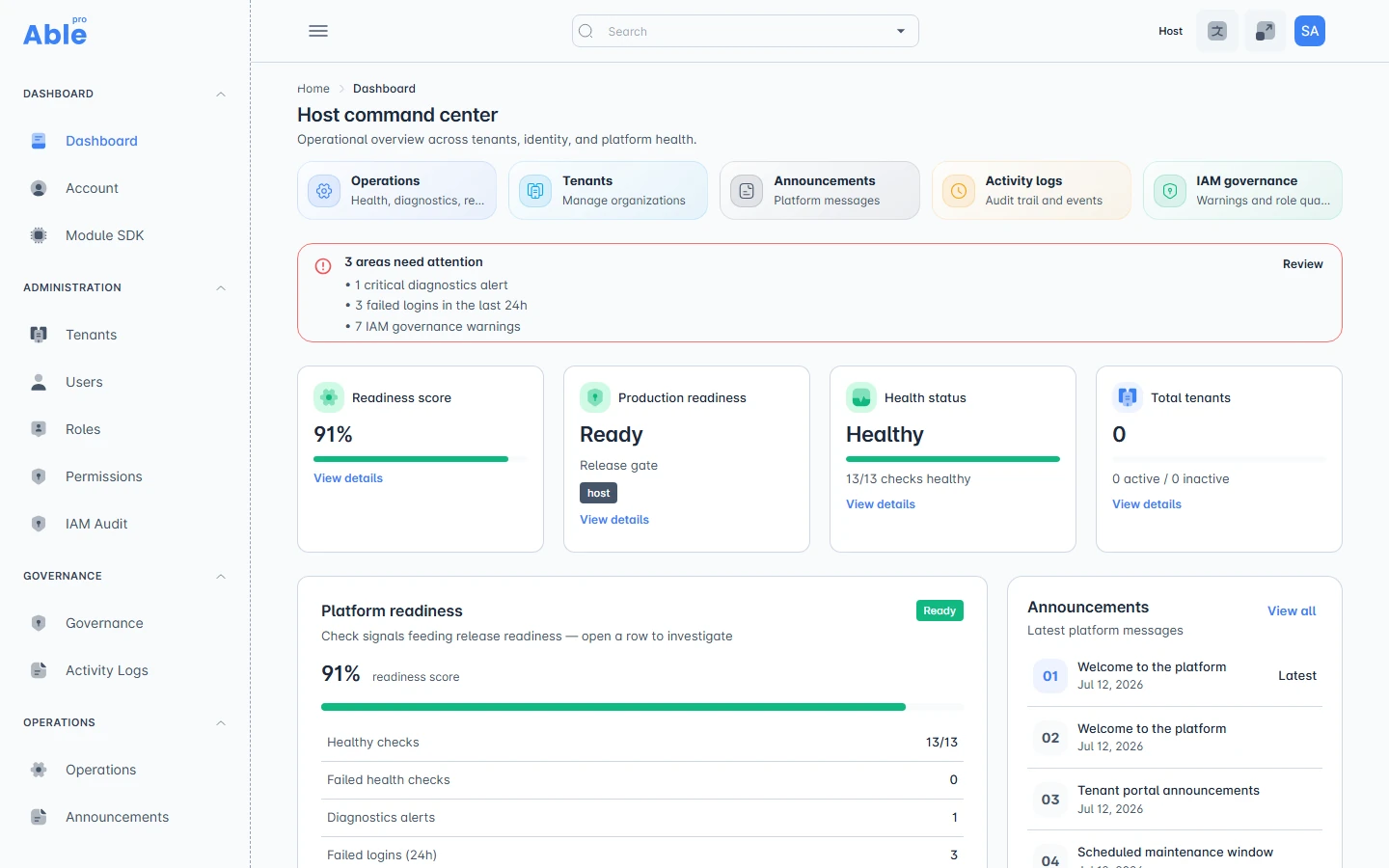Click the fullscreen icon in header
The image size is (1389, 868).
pyautogui.click(x=1265, y=31)
